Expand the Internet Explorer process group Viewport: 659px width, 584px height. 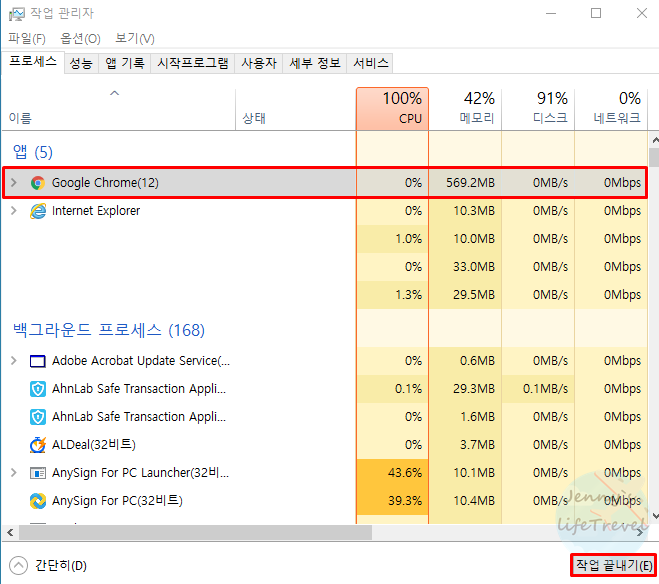[13, 211]
